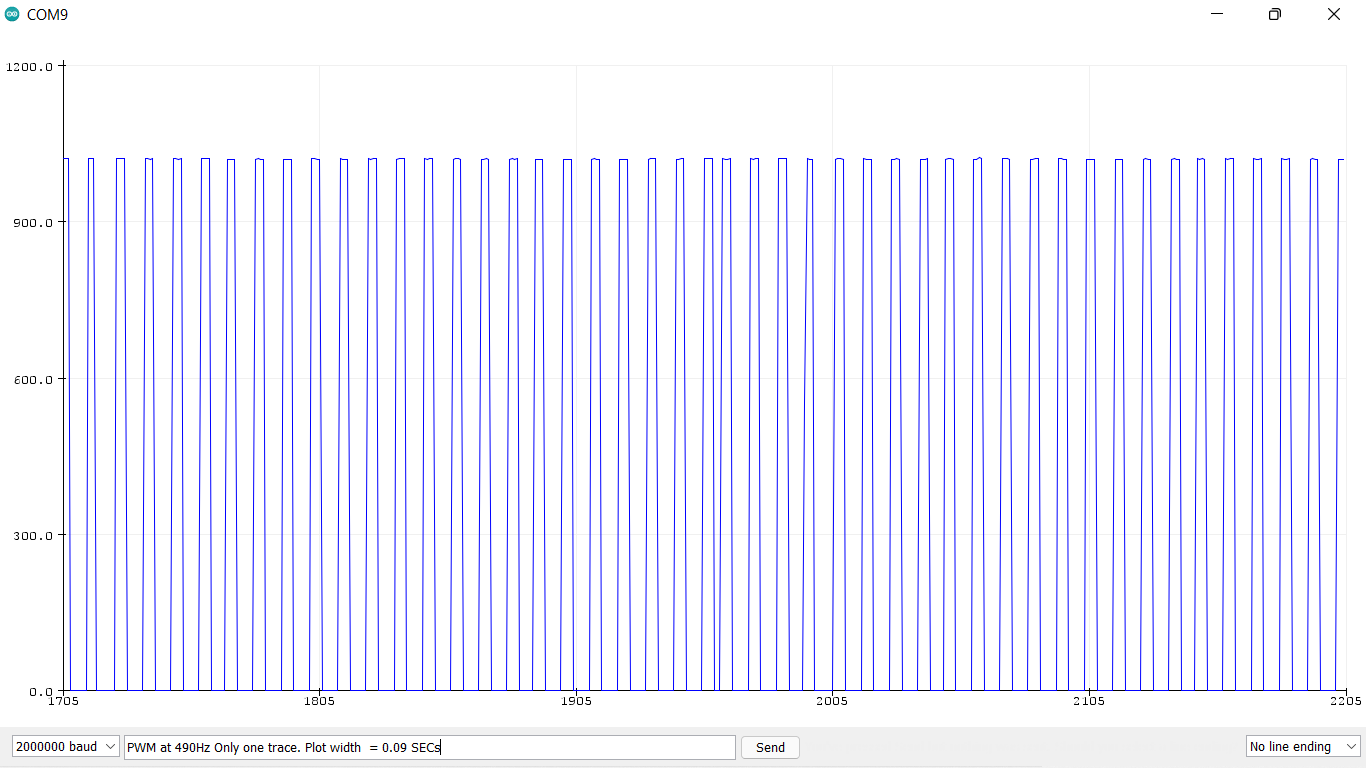The width and height of the screenshot is (1366, 768).
Task: Click the 1705 x-axis label
Action: click(63, 701)
